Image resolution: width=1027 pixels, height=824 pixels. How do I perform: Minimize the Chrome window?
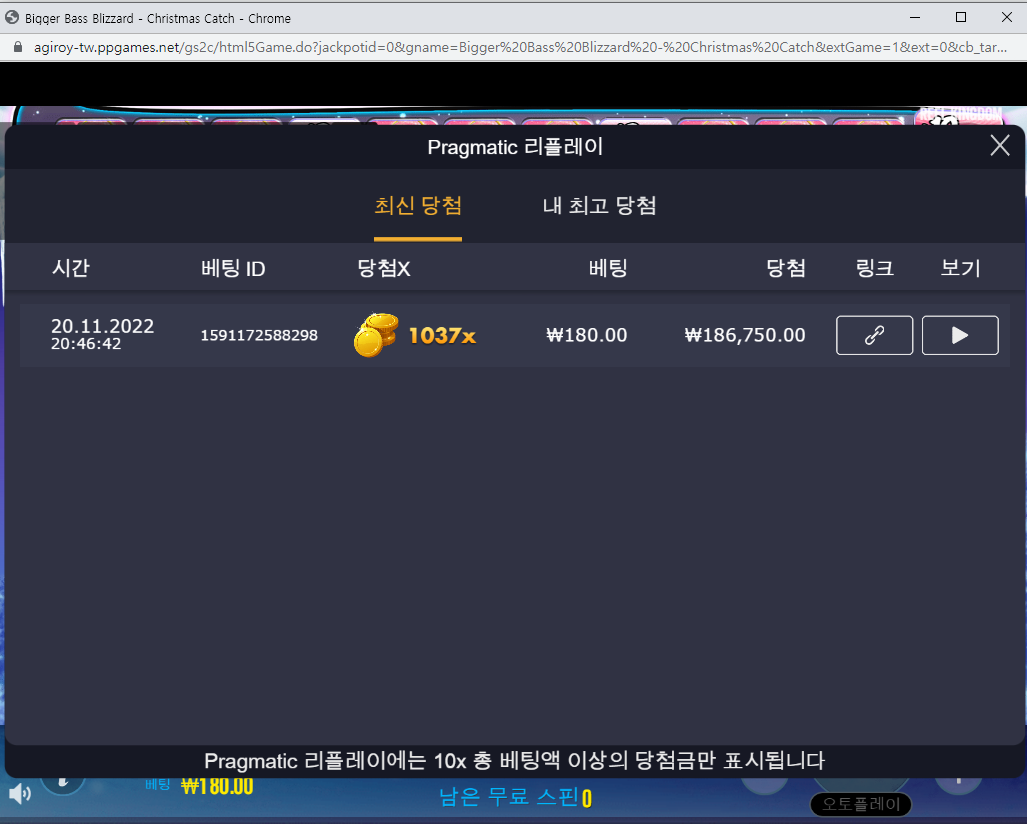(x=915, y=18)
